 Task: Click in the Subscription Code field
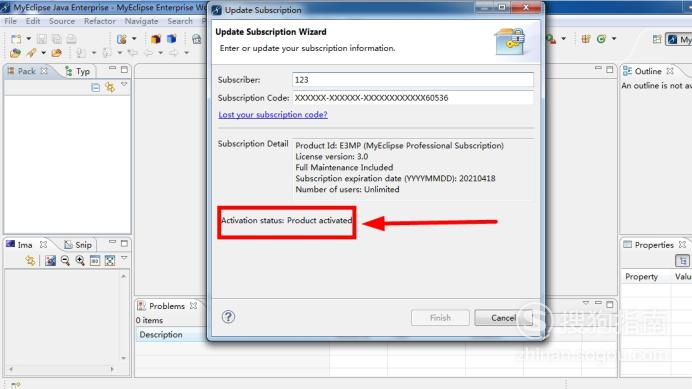pyautogui.click(x=413, y=98)
